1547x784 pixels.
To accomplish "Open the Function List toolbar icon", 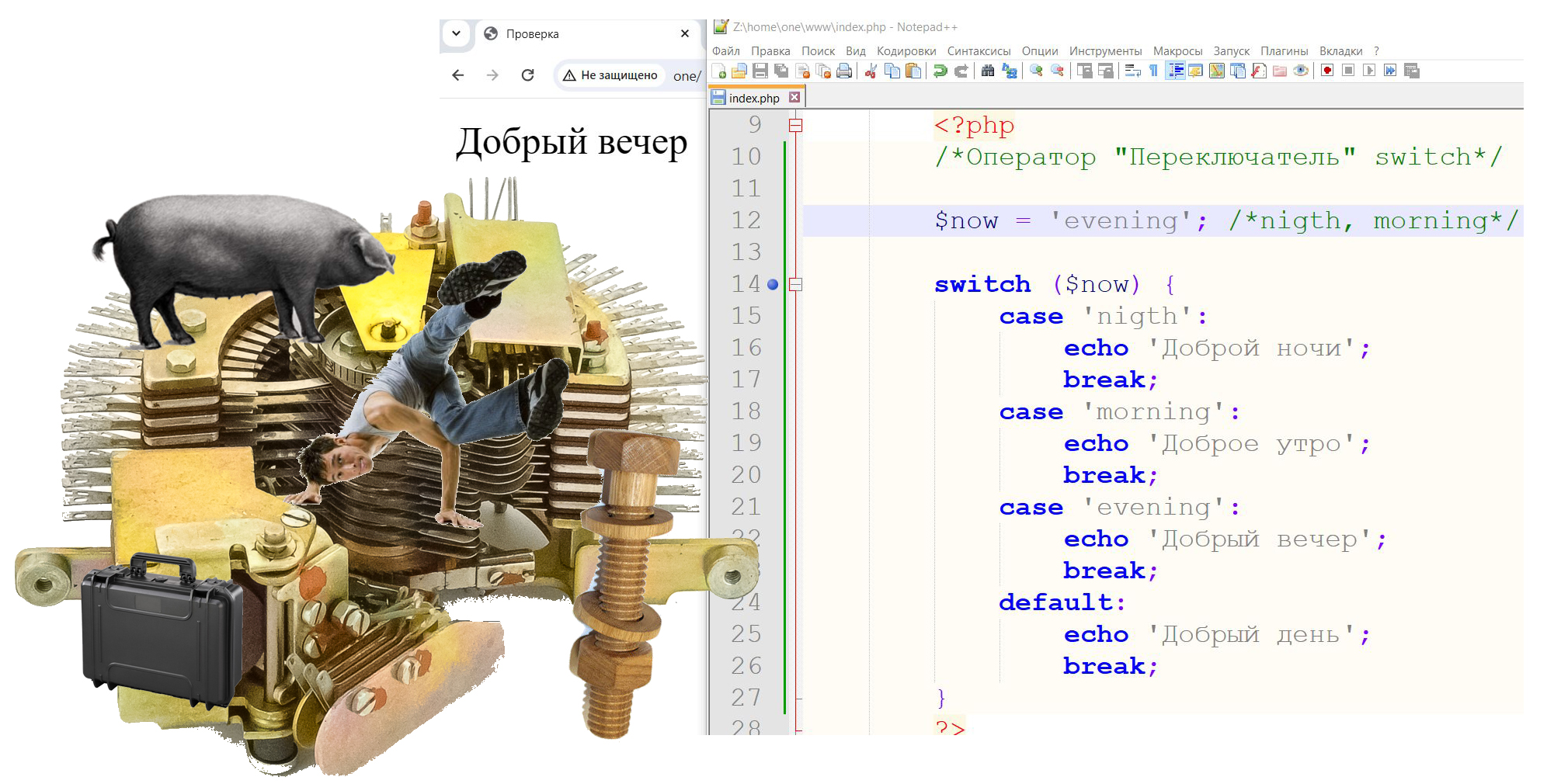I will click(1259, 71).
